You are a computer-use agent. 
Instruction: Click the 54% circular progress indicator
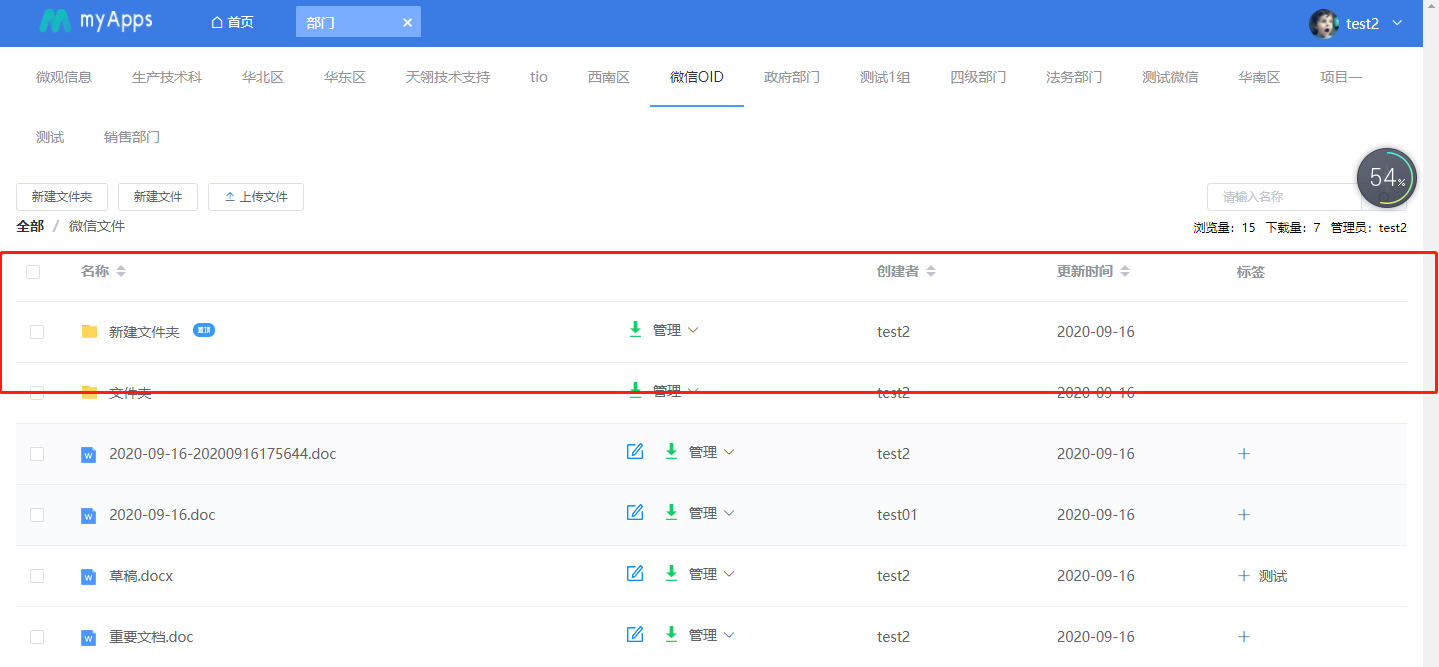tap(1386, 178)
